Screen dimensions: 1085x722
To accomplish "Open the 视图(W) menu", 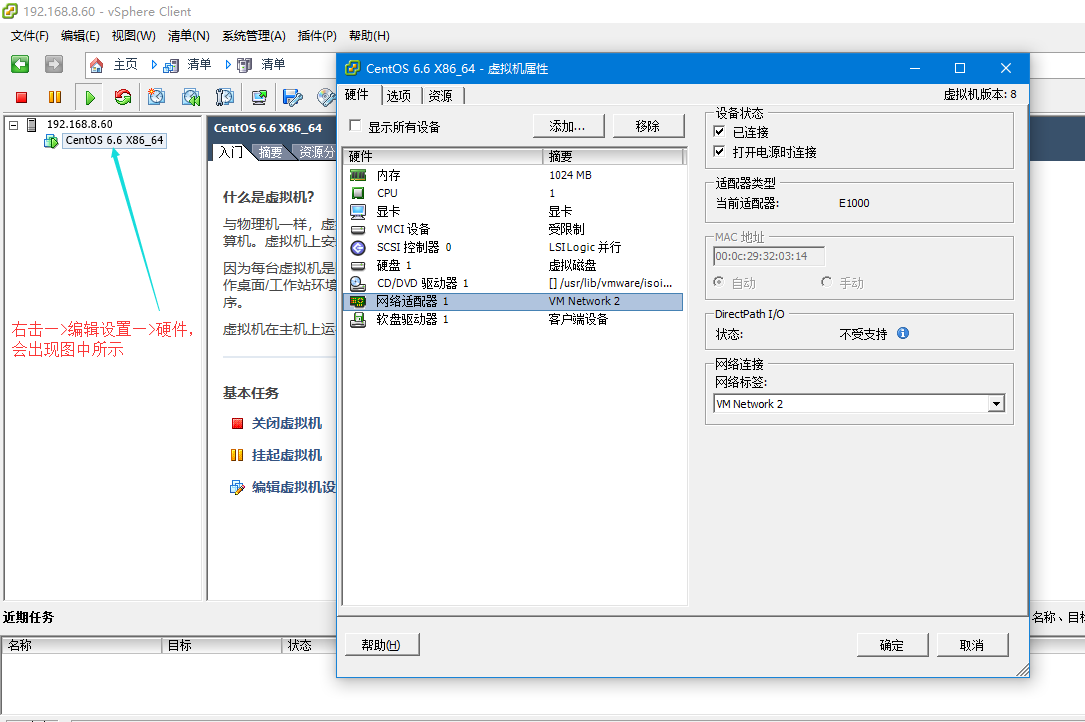I will tap(134, 36).
